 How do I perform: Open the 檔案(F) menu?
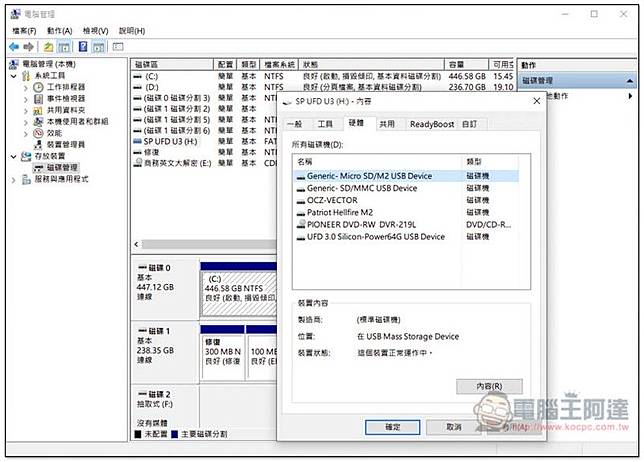tap(24, 31)
